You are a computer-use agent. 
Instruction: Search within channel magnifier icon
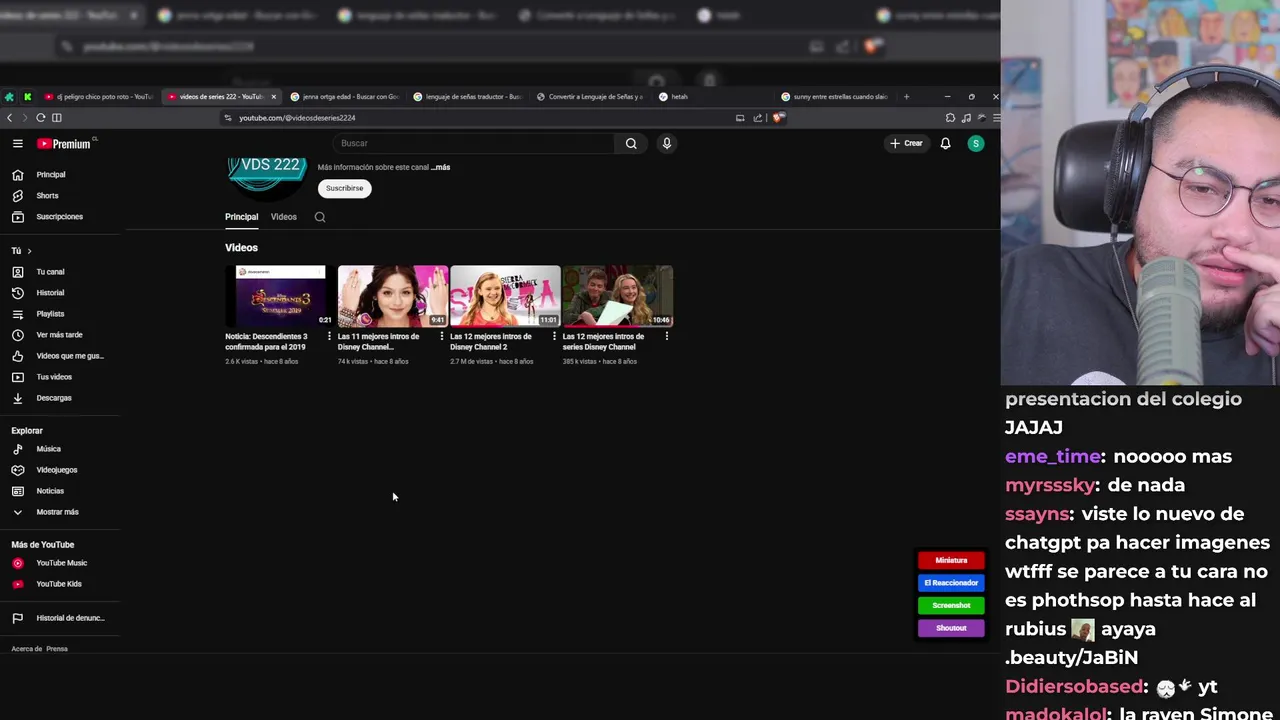tap(320, 217)
